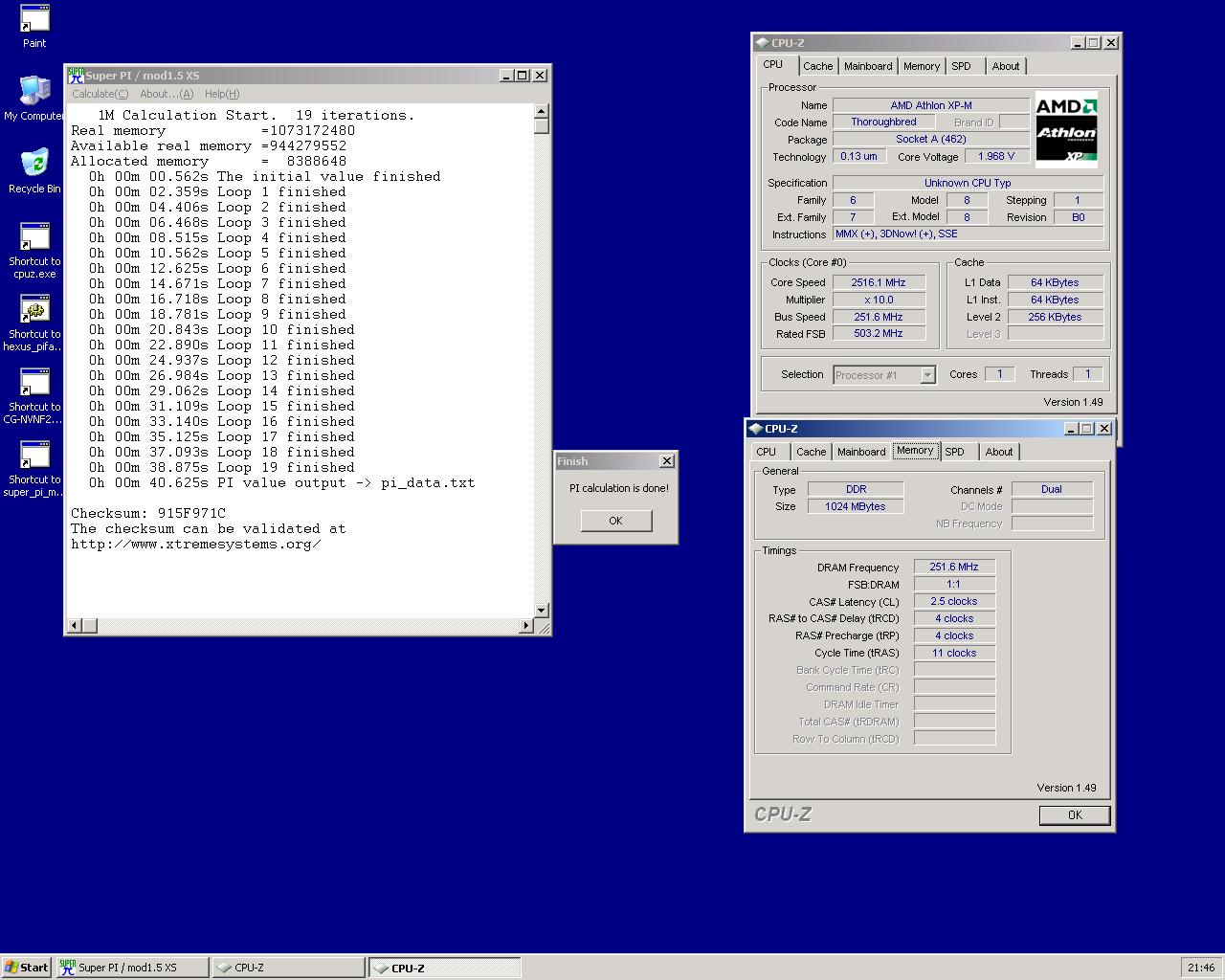Switch to Cache tab in lower CPU-Z
Viewport: 1225px width, 980px height.
point(811,452)
